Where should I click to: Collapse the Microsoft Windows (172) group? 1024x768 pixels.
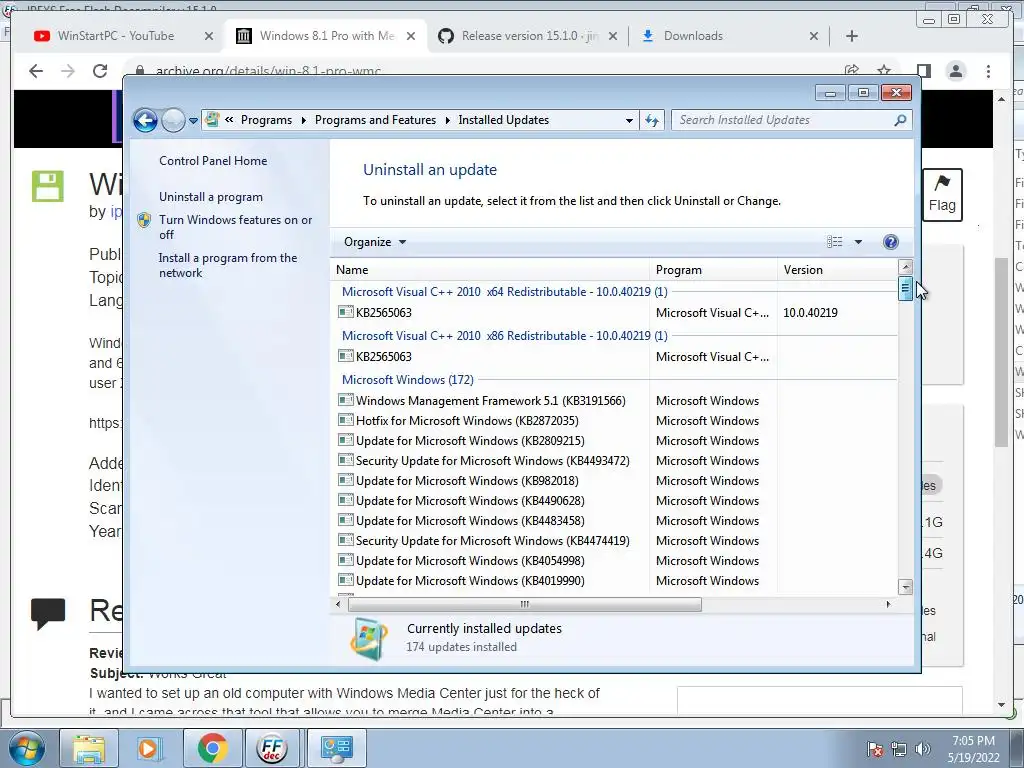[408, 380]
